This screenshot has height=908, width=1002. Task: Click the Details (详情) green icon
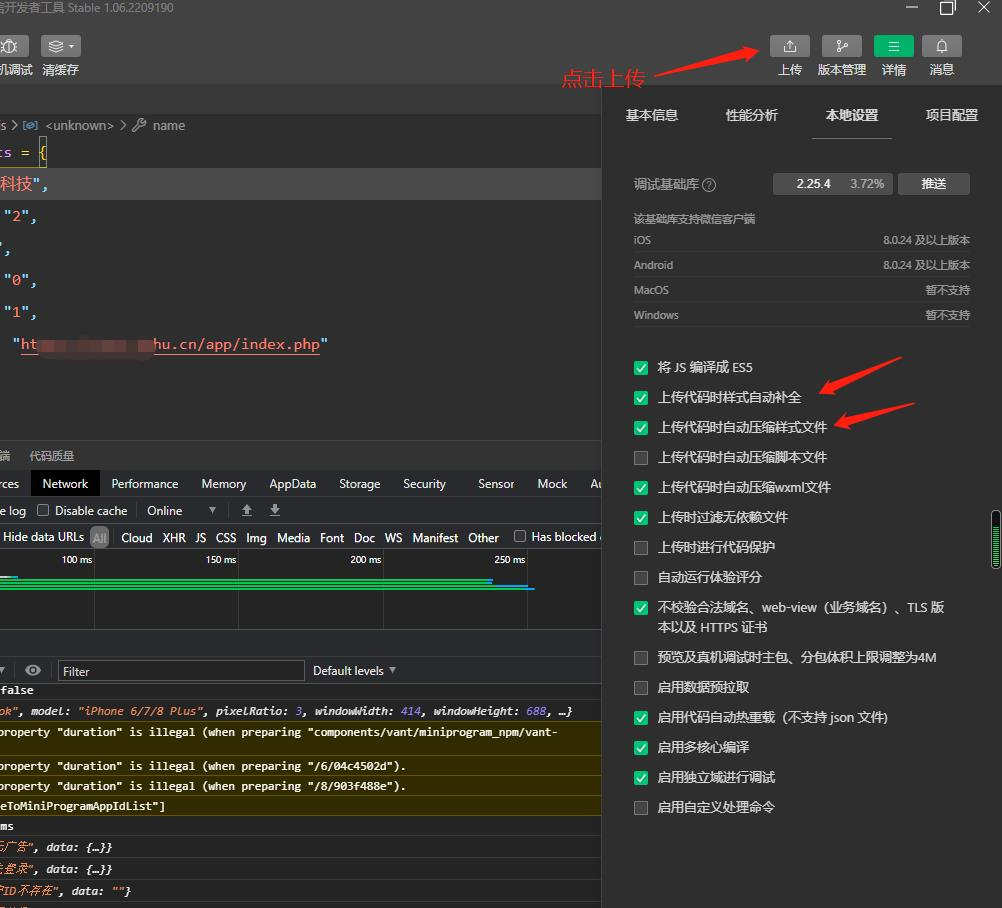pyautogui.click(x=893, y=46)
